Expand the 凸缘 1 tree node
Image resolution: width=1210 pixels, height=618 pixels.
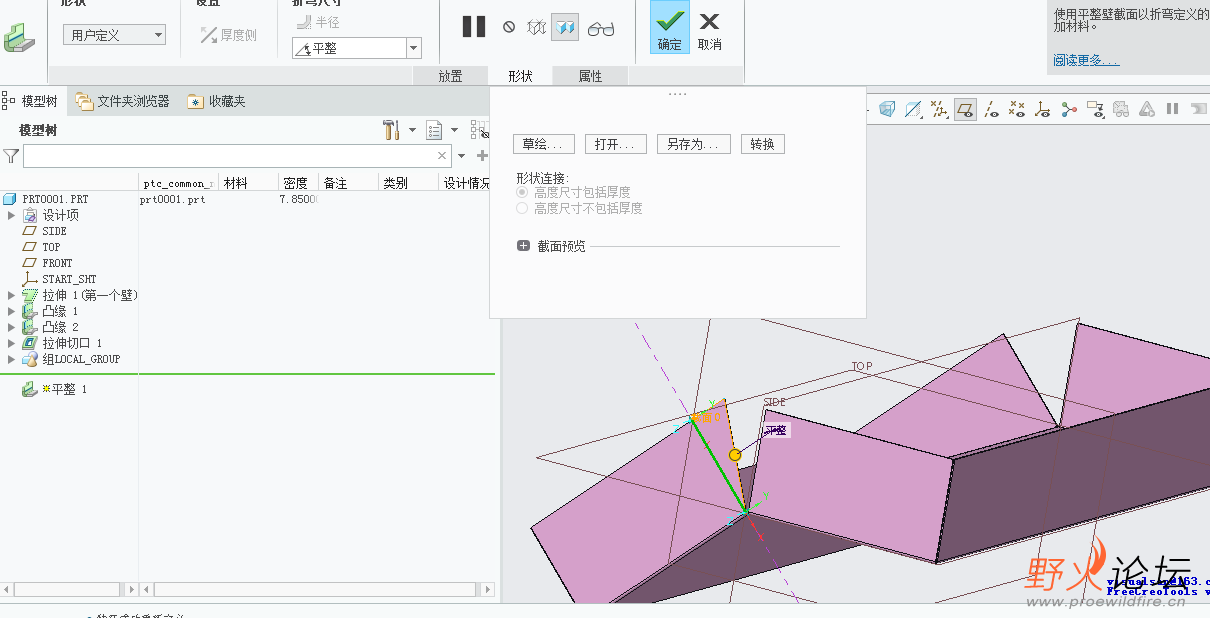(x=11, y=311)
